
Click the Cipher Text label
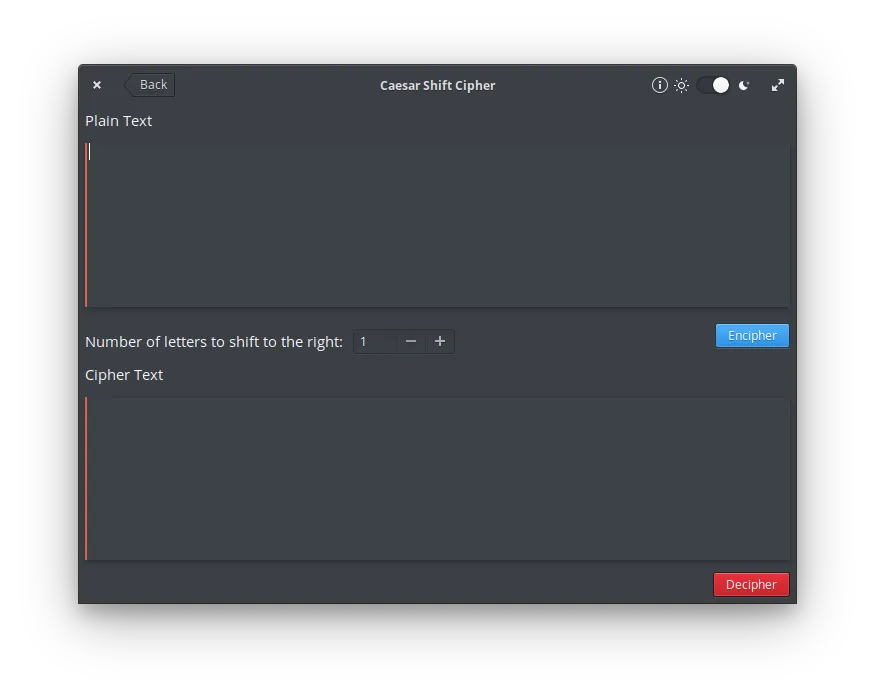124,375
